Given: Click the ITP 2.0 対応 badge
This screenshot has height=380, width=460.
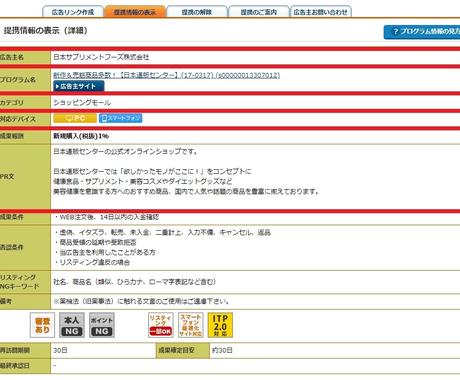Looking at the screenshot, I should [x=220, y=325].
